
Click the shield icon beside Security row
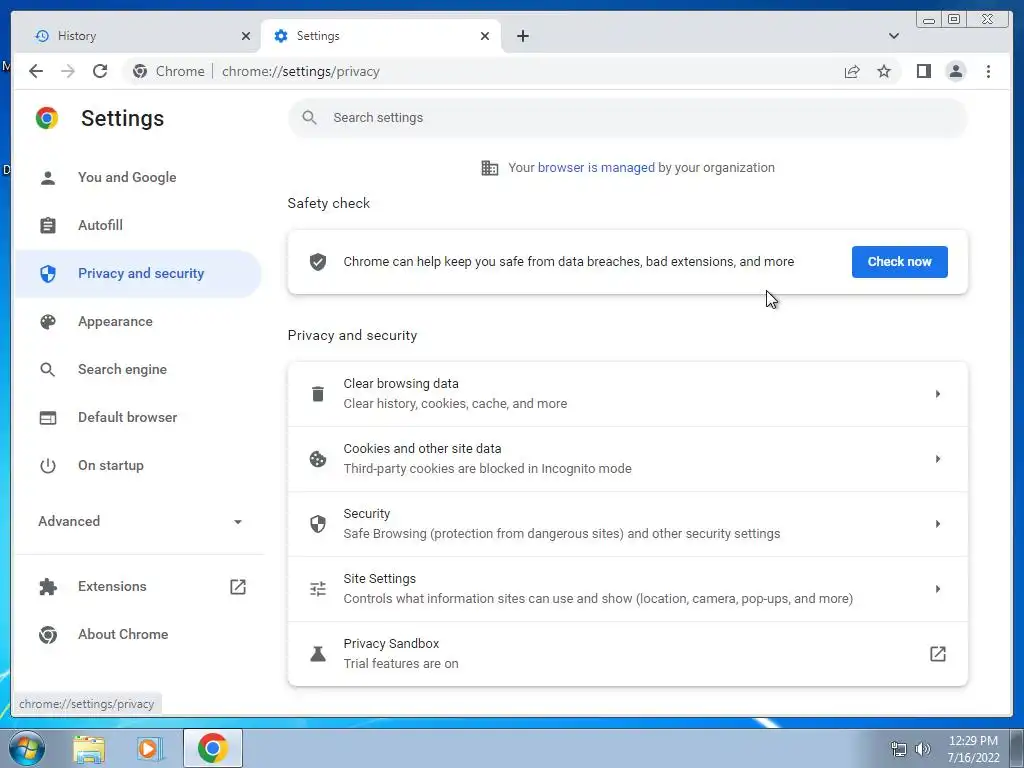tap(318, 524)
